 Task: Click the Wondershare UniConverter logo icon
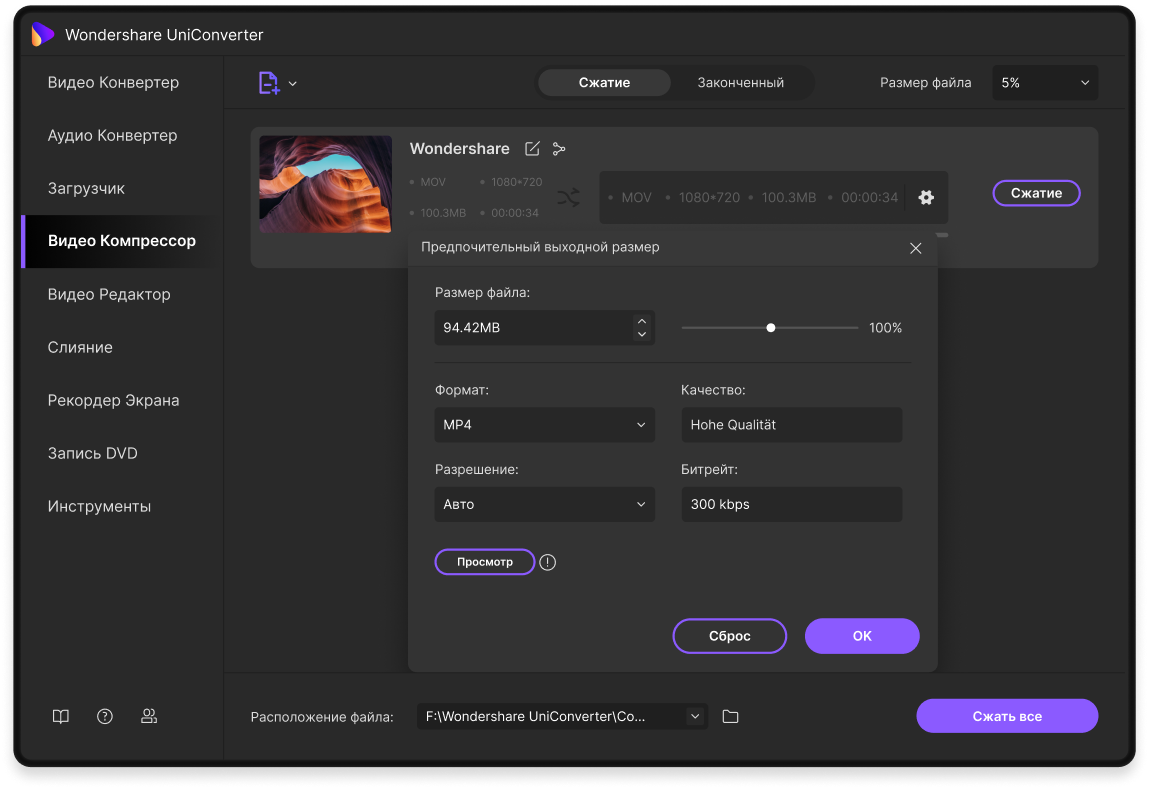tap(43, 34)
